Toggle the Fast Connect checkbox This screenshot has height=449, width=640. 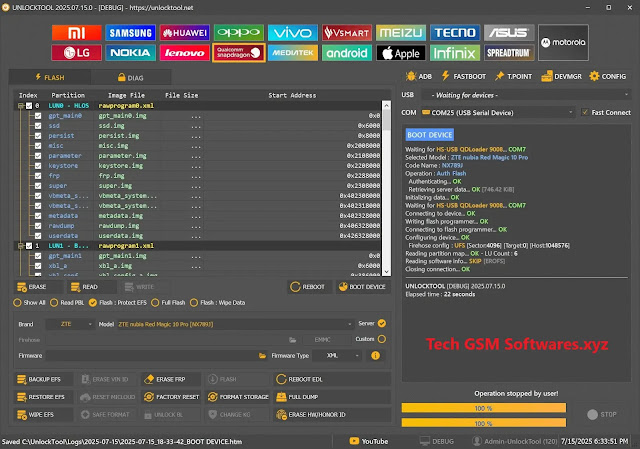click(585, 112)
